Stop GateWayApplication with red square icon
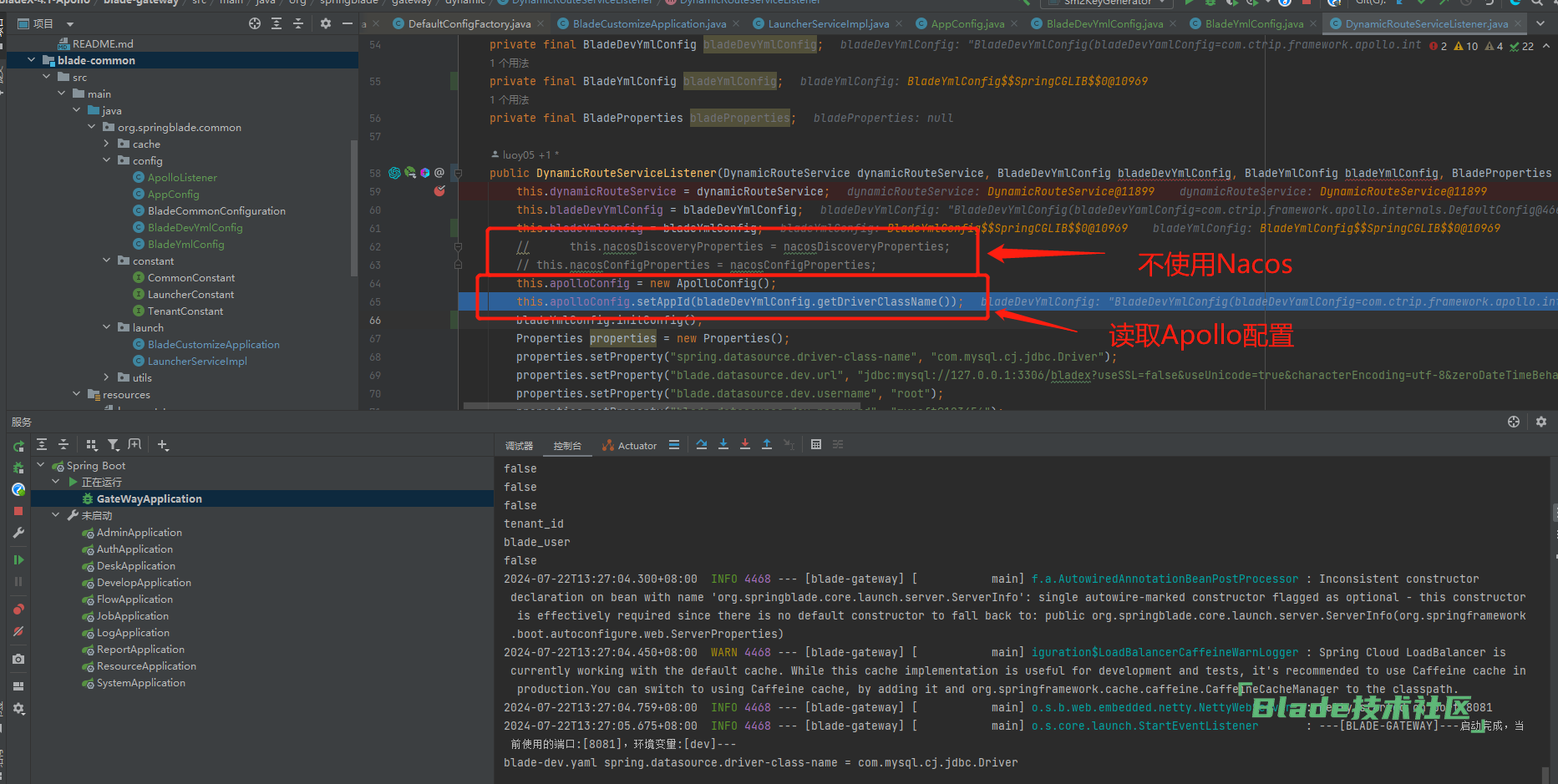1558x784 pixels. (18, 511)
